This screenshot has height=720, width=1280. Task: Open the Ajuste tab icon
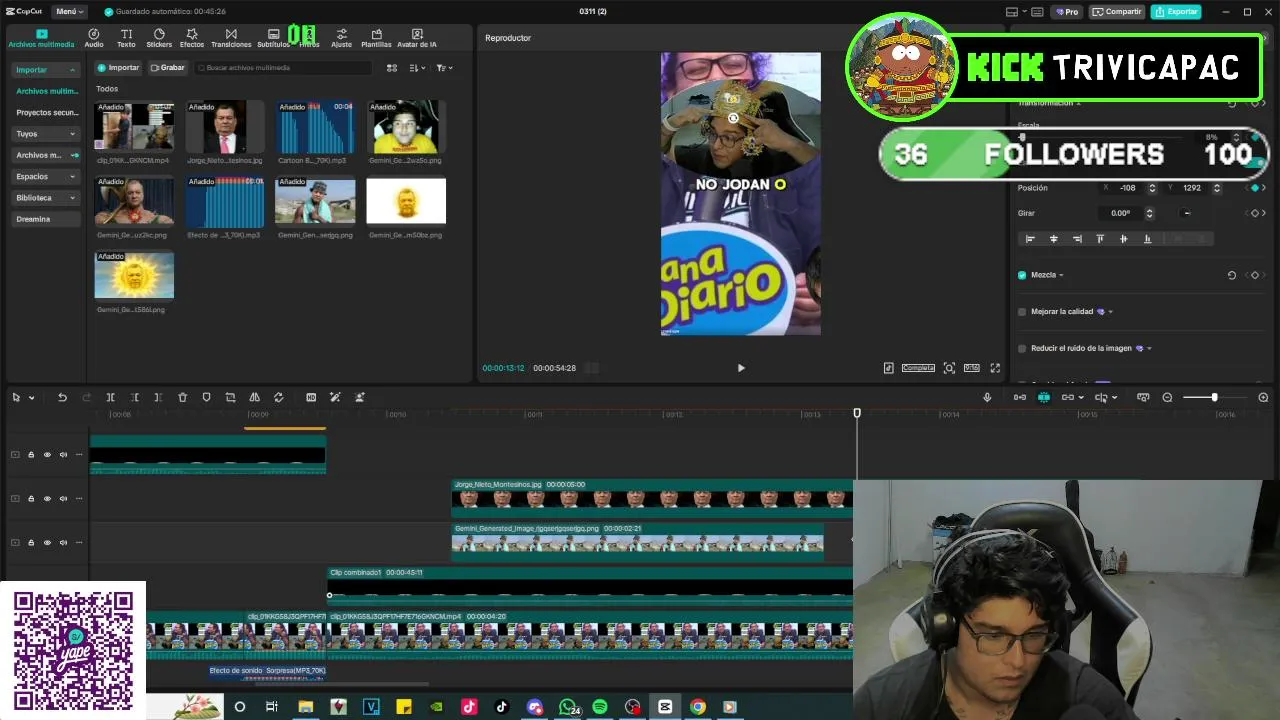(342, 34)
